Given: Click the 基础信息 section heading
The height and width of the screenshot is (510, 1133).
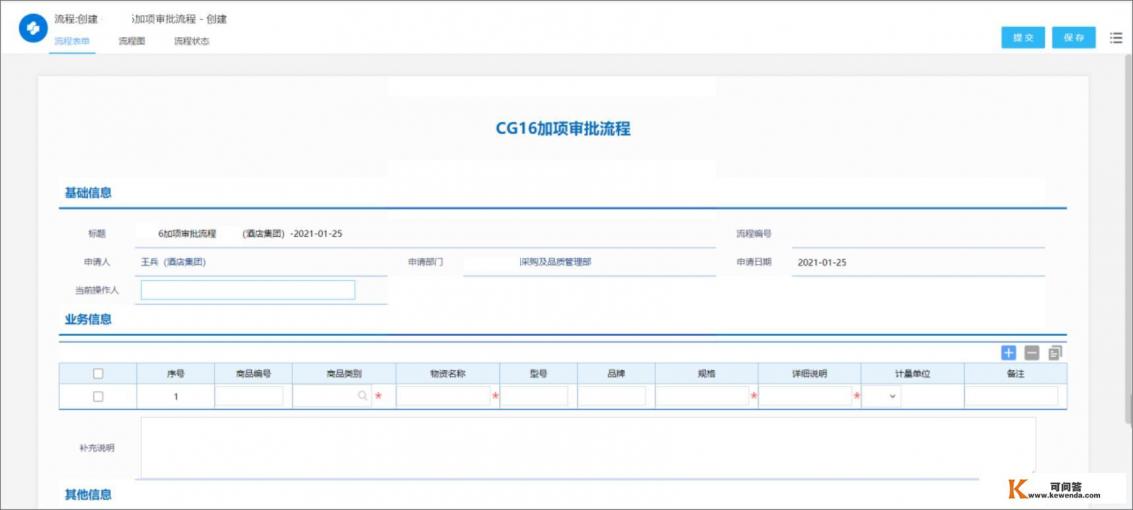Looking at the screenshot, I should point(88,193).
